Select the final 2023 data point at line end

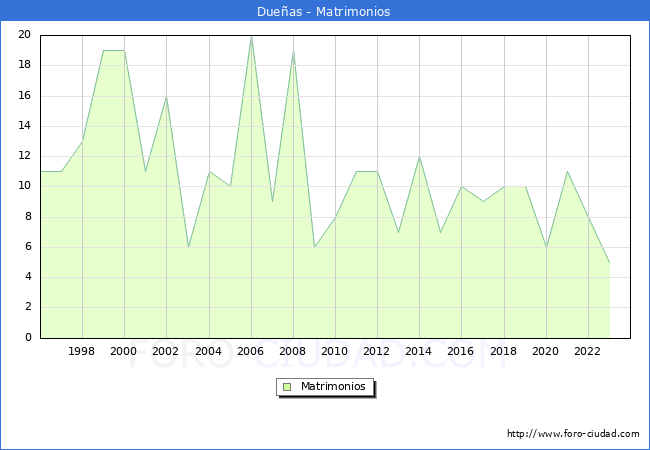point(609,262)
